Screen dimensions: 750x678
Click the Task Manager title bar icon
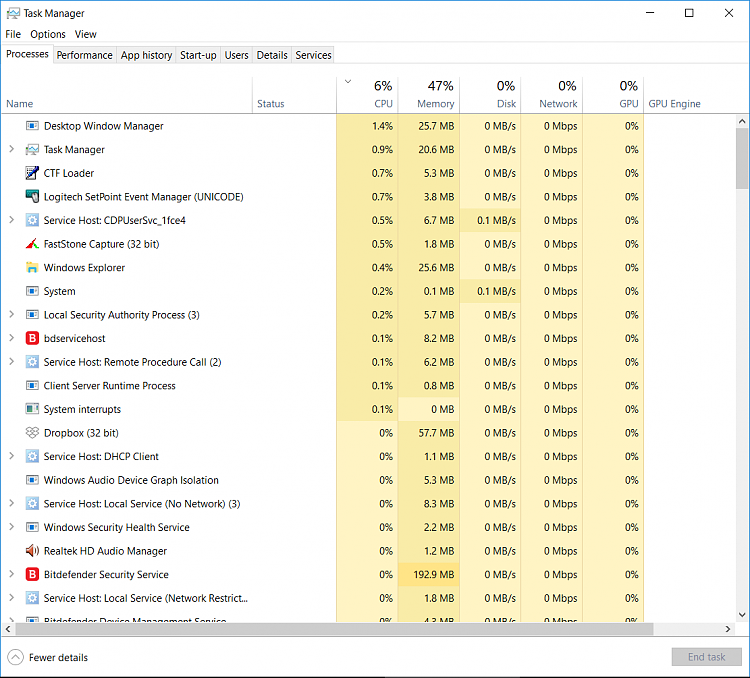pyautogui.click(x=13, y=13)
